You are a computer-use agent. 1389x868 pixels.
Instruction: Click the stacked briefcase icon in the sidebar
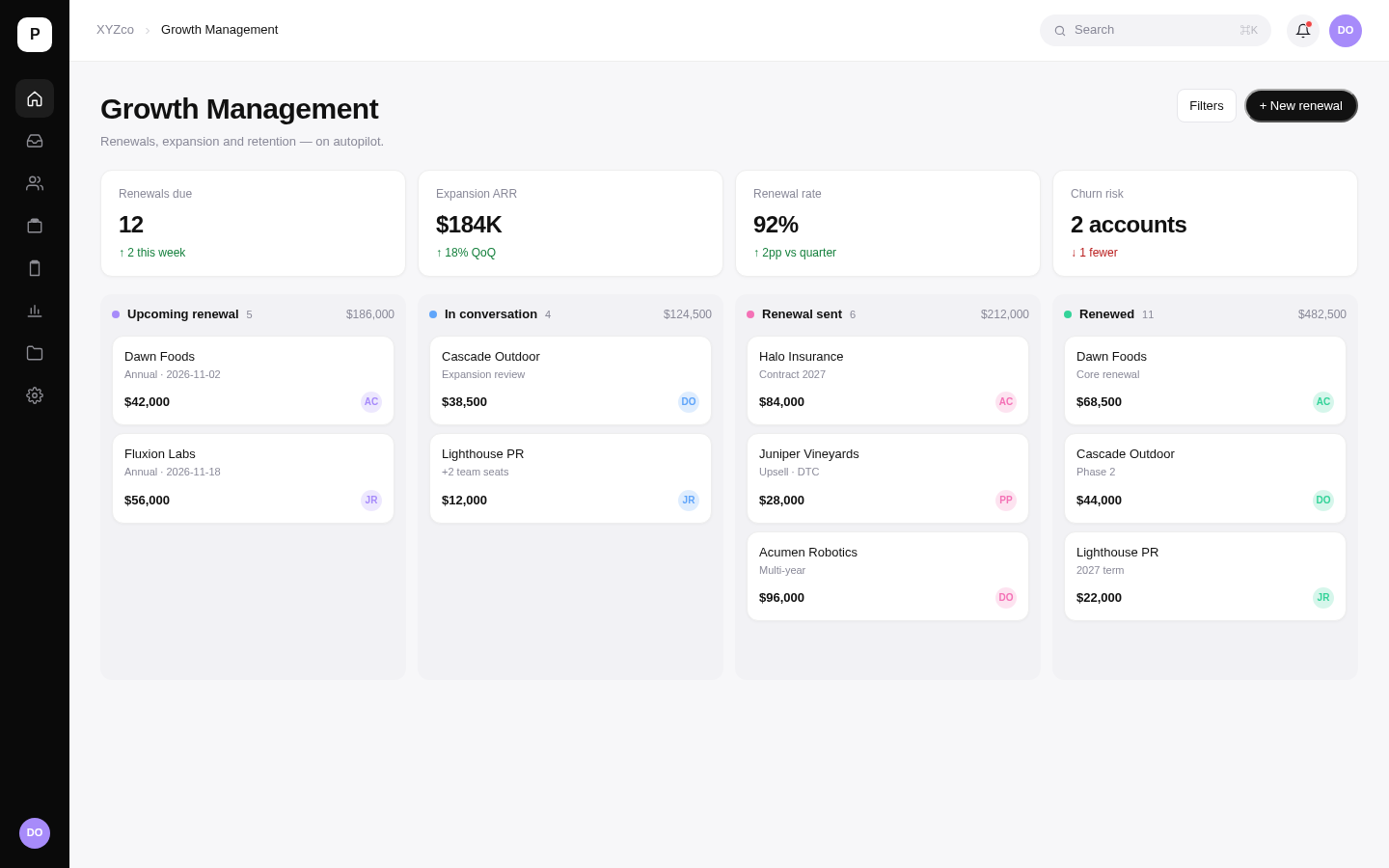pos(35,226)
